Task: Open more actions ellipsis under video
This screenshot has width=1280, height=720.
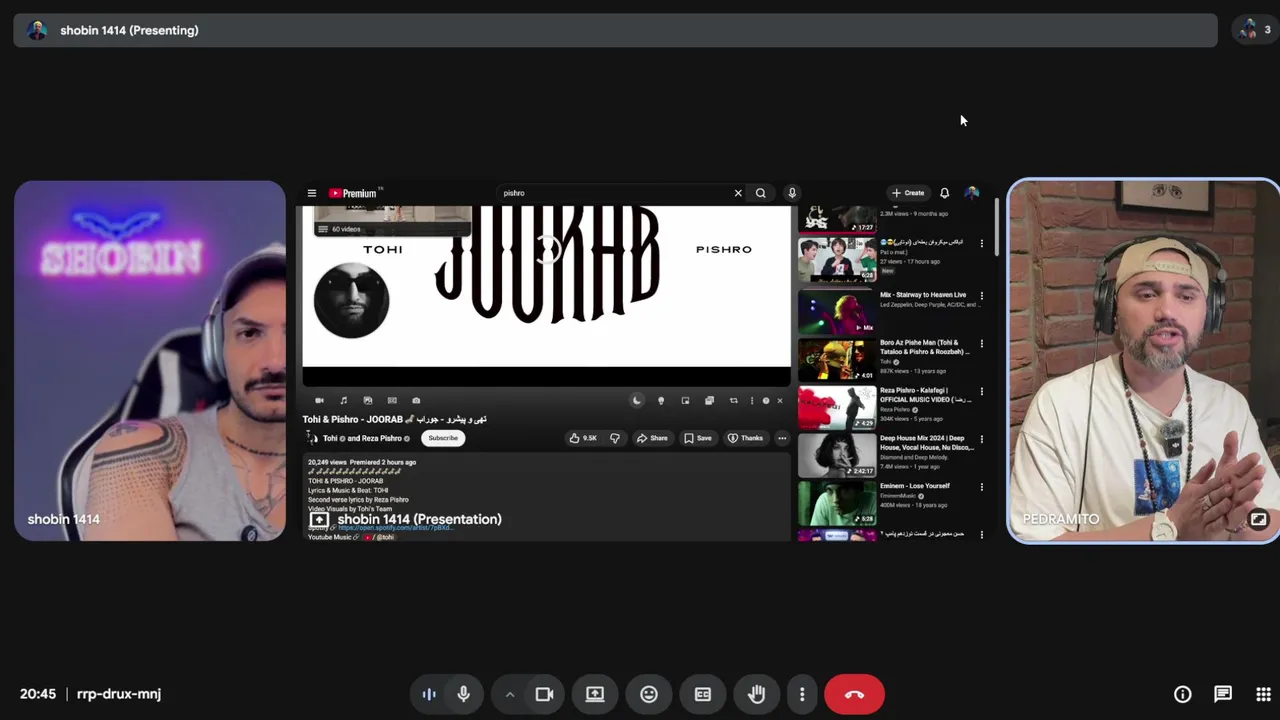Action: pyautogui.click(x=782, y=438)
